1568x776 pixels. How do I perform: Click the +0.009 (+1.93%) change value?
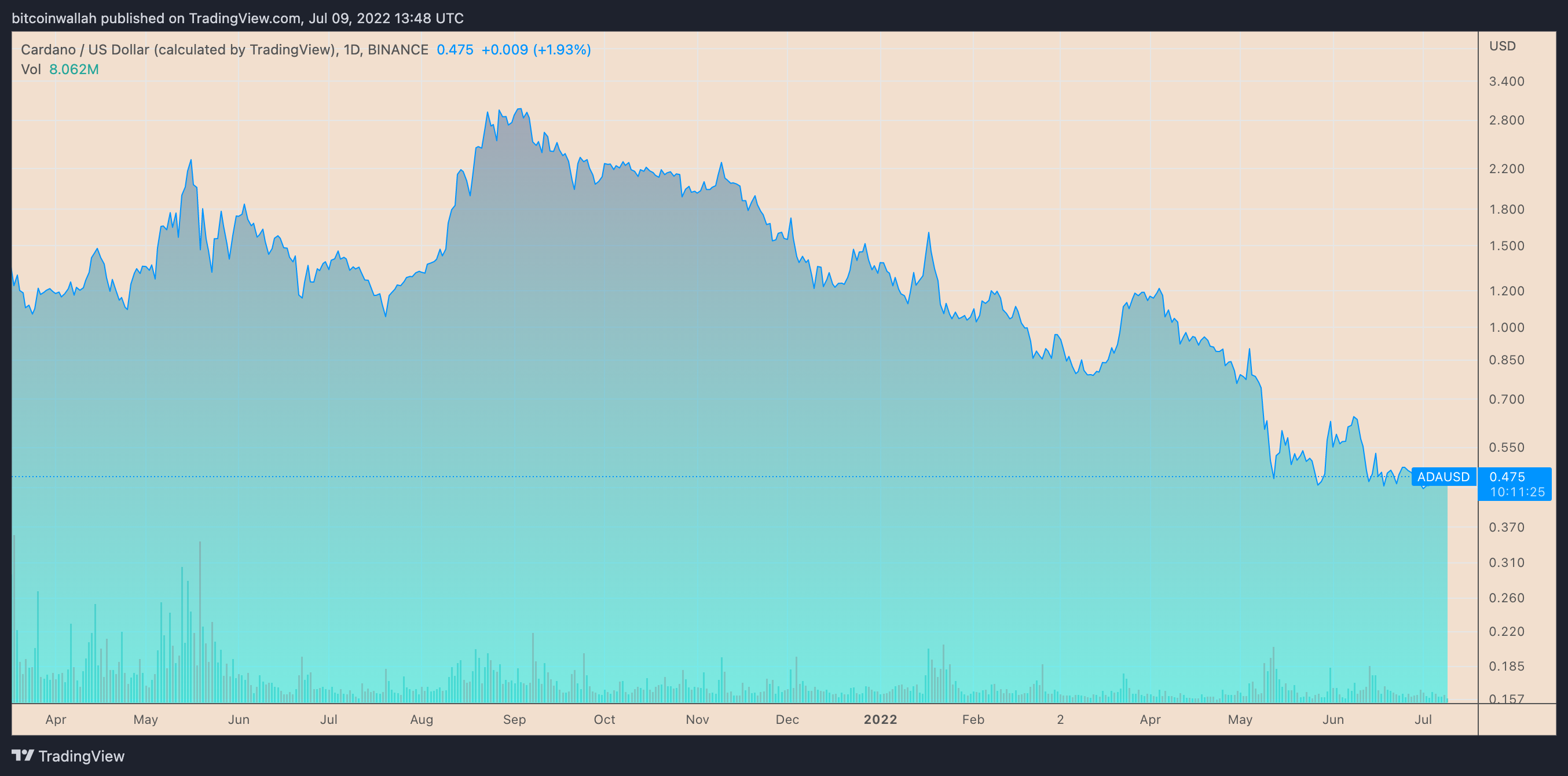point(536,49)
